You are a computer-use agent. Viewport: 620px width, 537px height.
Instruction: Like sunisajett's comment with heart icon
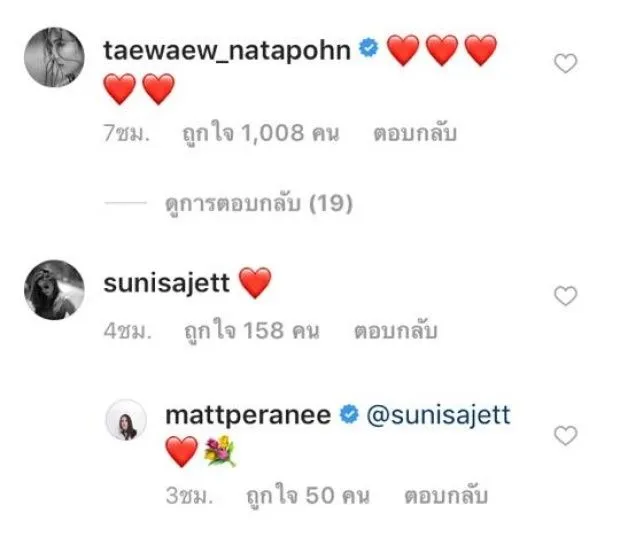click(x=566, y=296)
